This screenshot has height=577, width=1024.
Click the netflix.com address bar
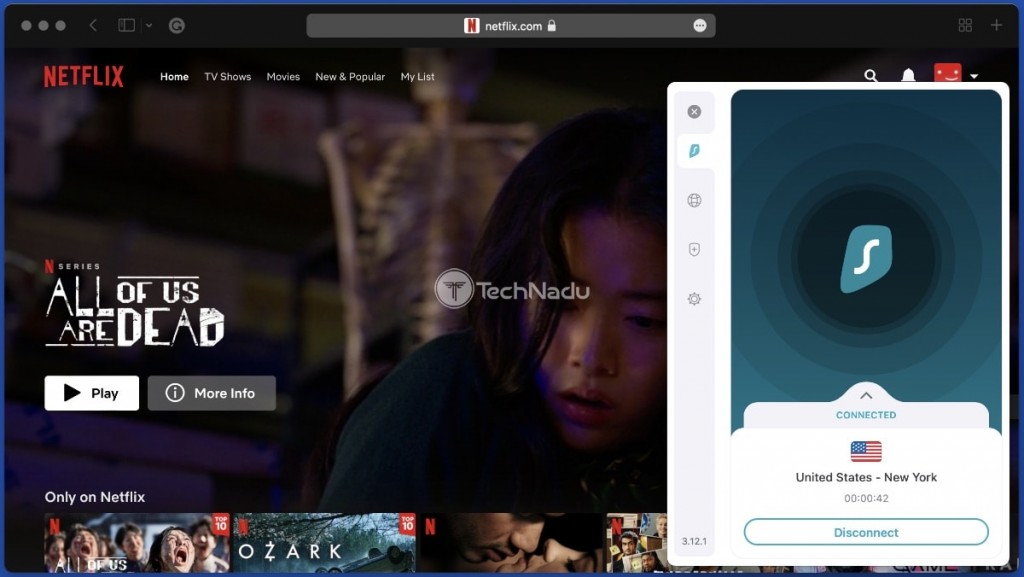[511, 25]
